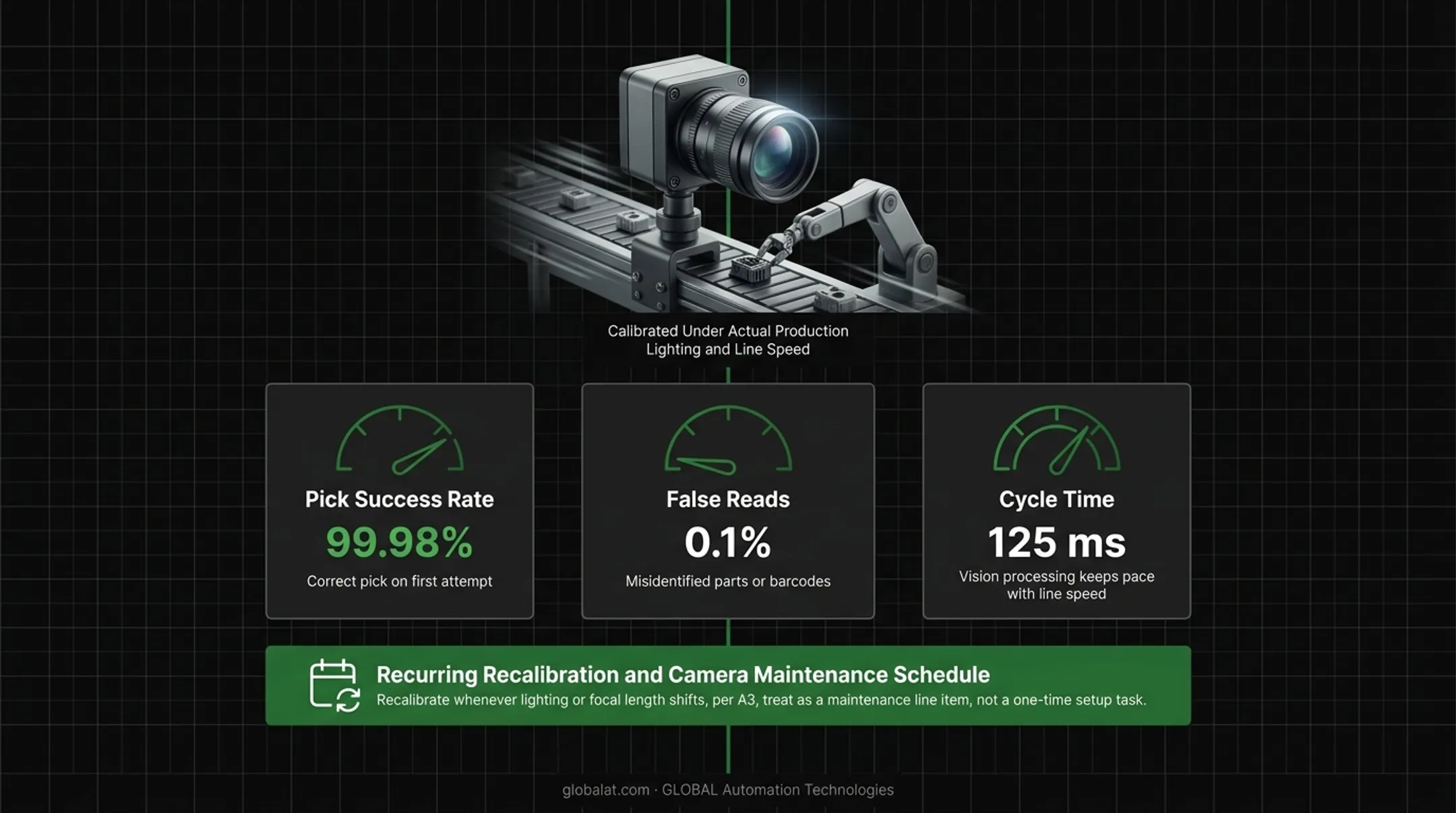Click the 0.1% false reads value
This screenshot has height=813, width=1456.
pos(728,542)
